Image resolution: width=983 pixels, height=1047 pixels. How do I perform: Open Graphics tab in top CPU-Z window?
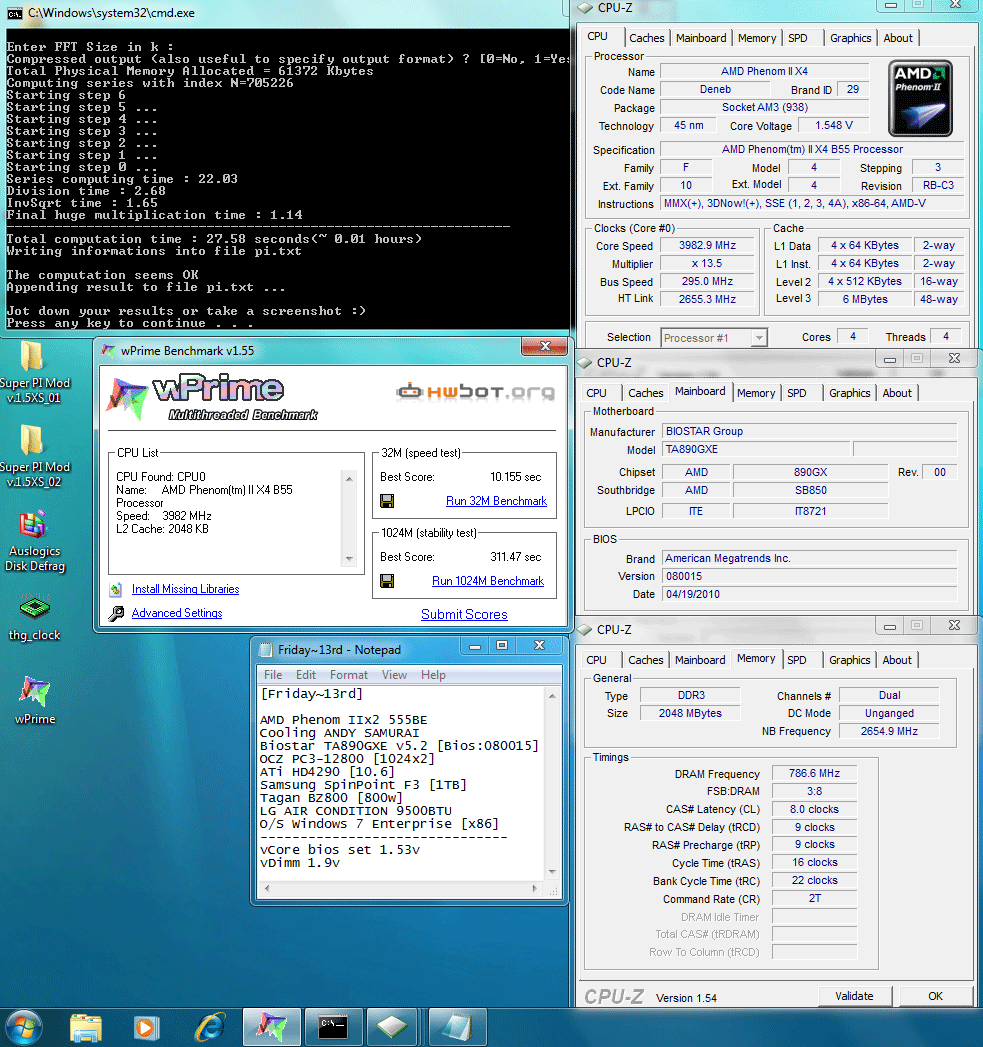[850, 38]
